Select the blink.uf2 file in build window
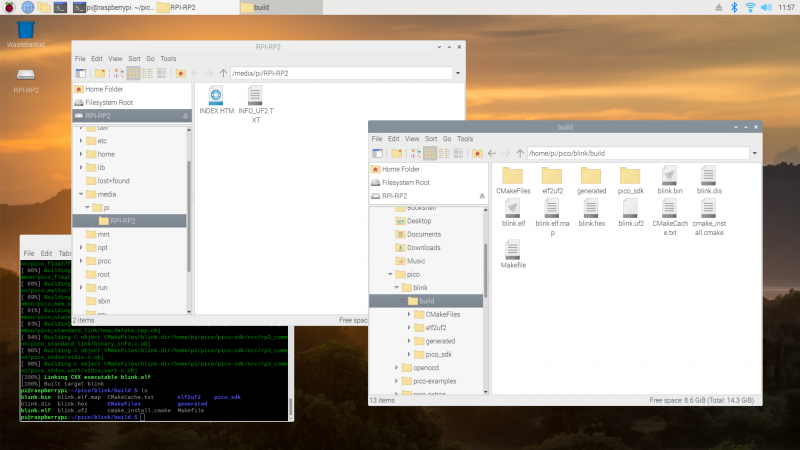Screen dimensions: 800x450 (631, 210)
